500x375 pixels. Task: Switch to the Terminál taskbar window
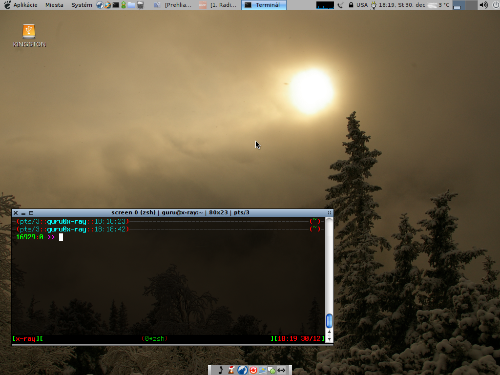click(264, 5)
